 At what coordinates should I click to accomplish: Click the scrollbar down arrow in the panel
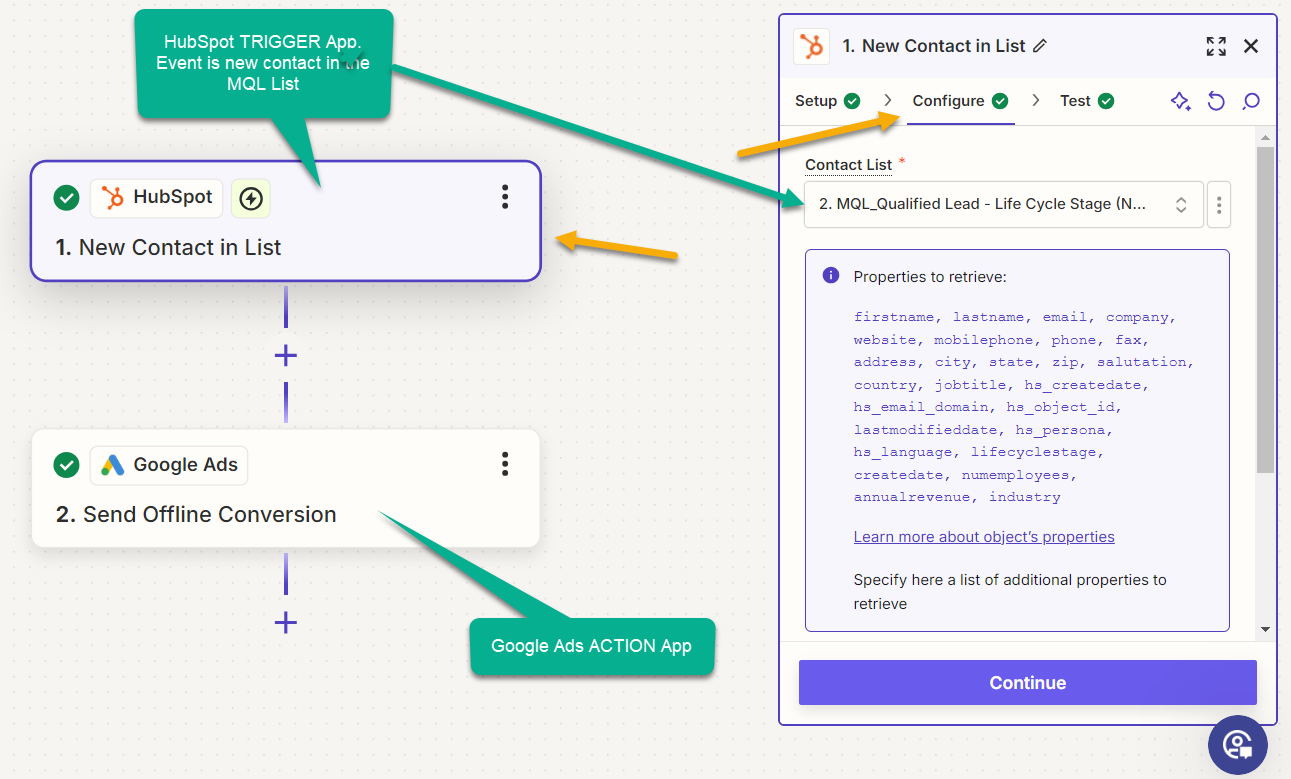pos(1265,630)
